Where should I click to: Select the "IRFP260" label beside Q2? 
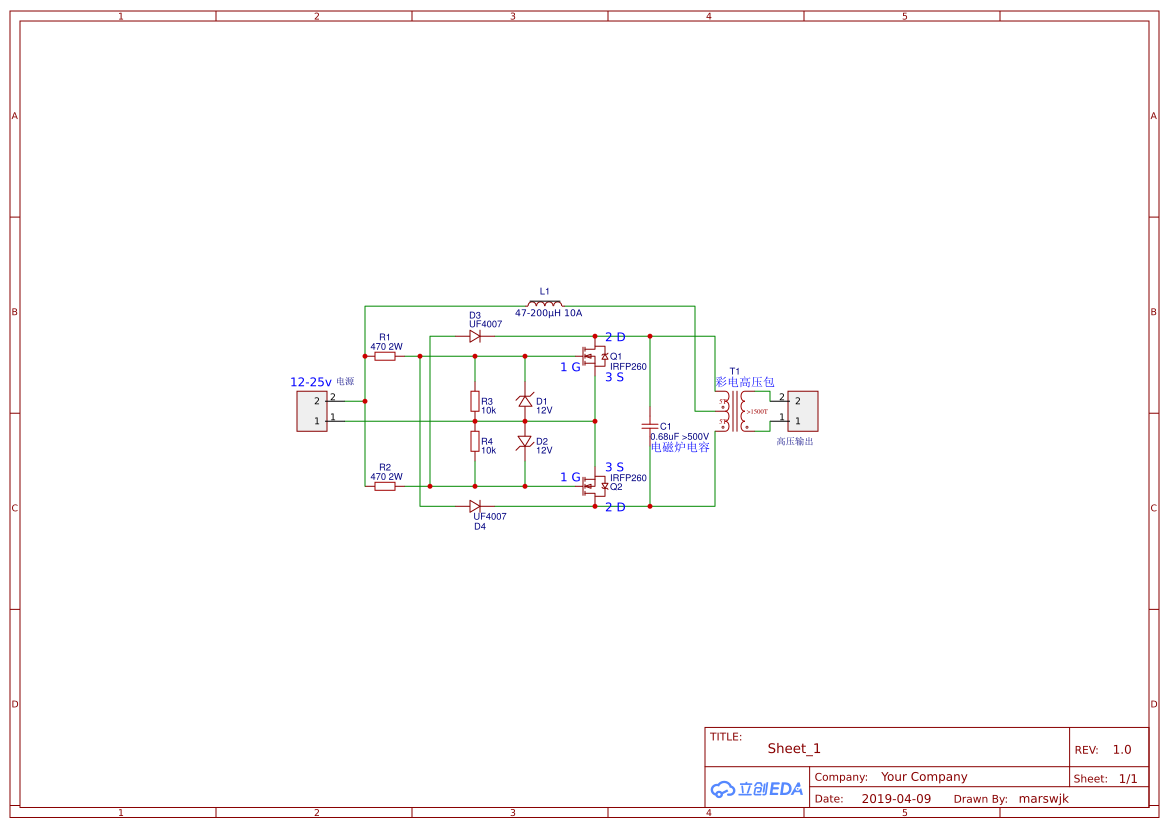point(628,478)
